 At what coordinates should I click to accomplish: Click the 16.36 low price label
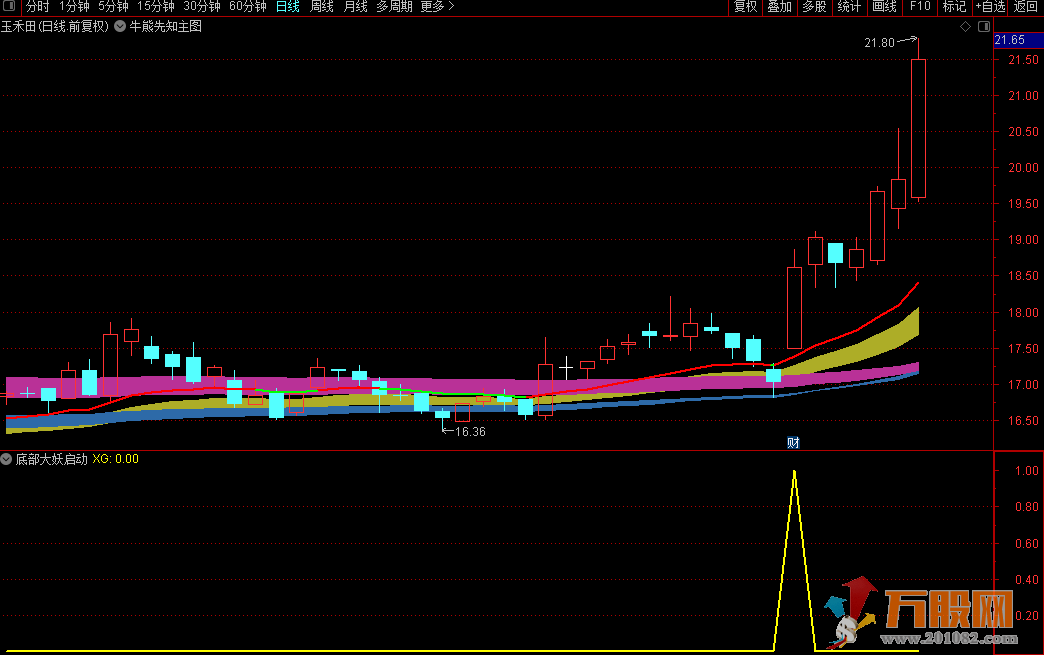tap(470, 431)
